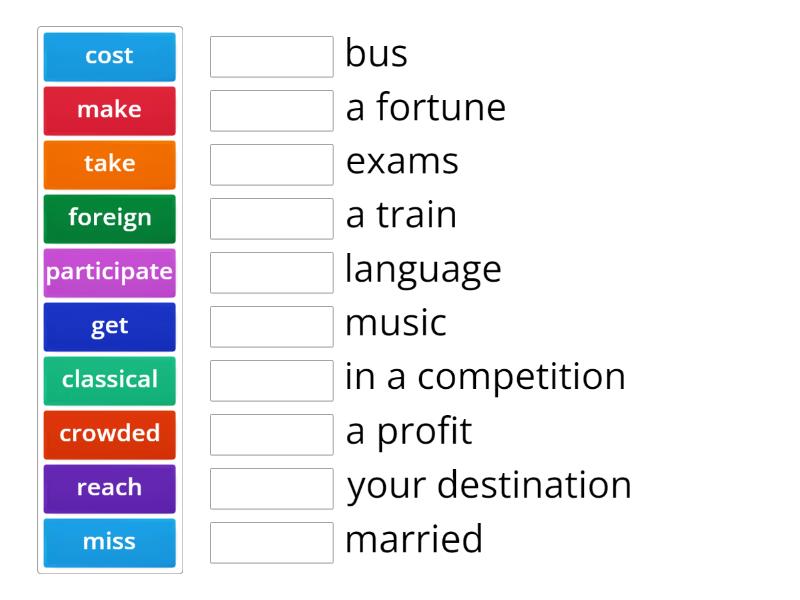Click the box before 'in a competition'

[x=272, y=381]
